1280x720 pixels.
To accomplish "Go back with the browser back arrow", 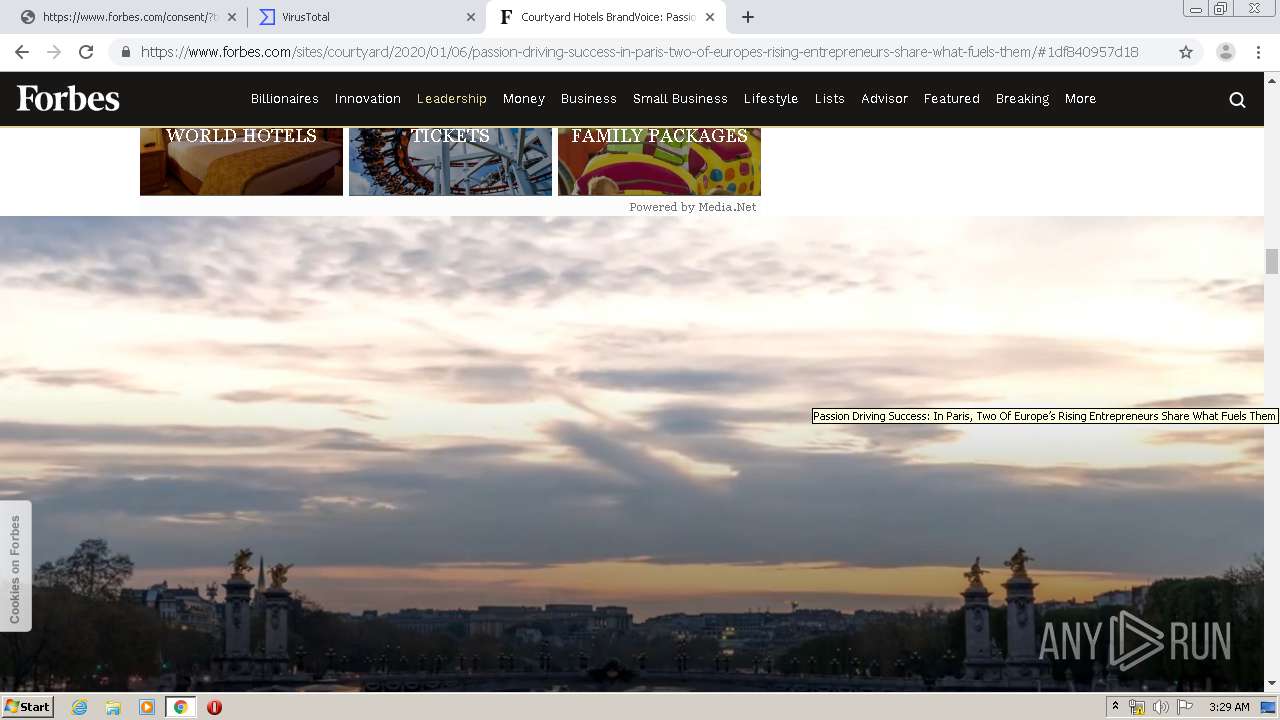I will [22, 52].
